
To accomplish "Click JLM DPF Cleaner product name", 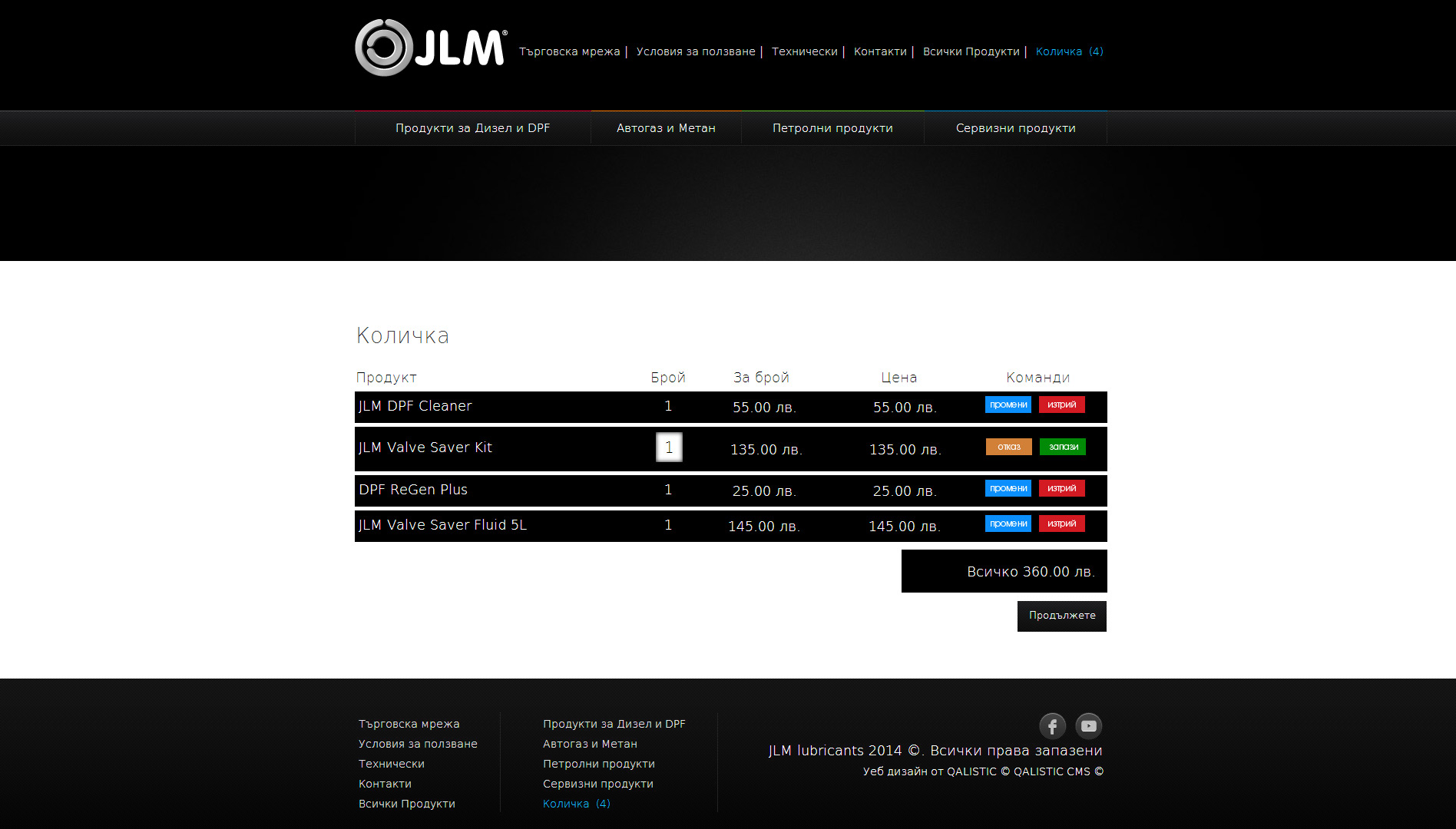I will pos(415,406).
